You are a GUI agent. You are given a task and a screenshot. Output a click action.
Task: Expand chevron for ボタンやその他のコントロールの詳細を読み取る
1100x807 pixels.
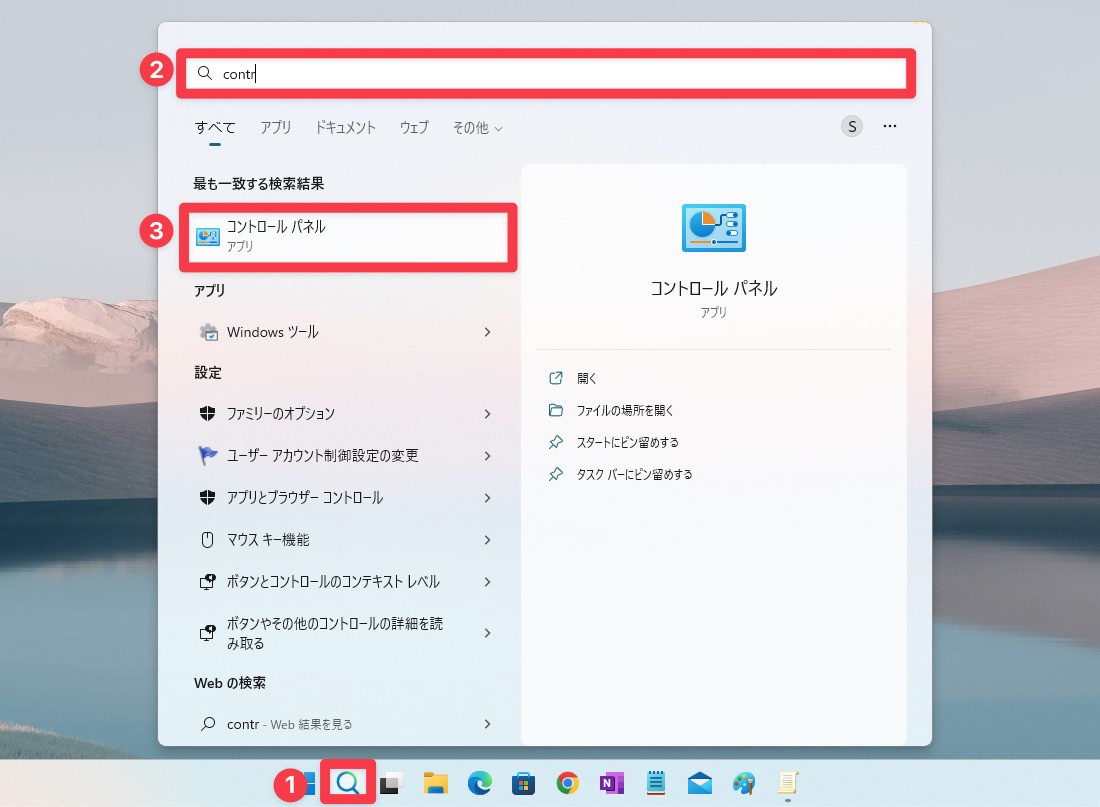coord(488,633)
